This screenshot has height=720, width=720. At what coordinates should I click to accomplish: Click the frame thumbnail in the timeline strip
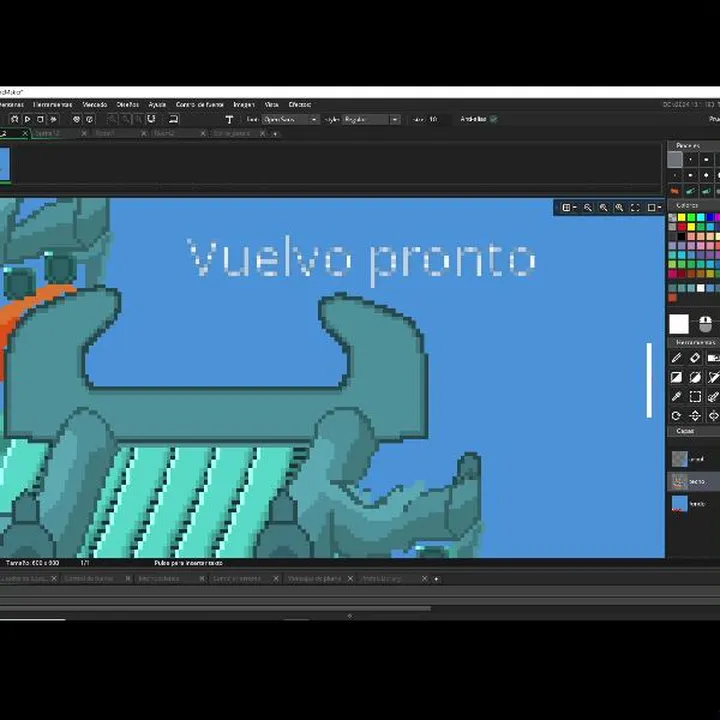pos(5,164)
